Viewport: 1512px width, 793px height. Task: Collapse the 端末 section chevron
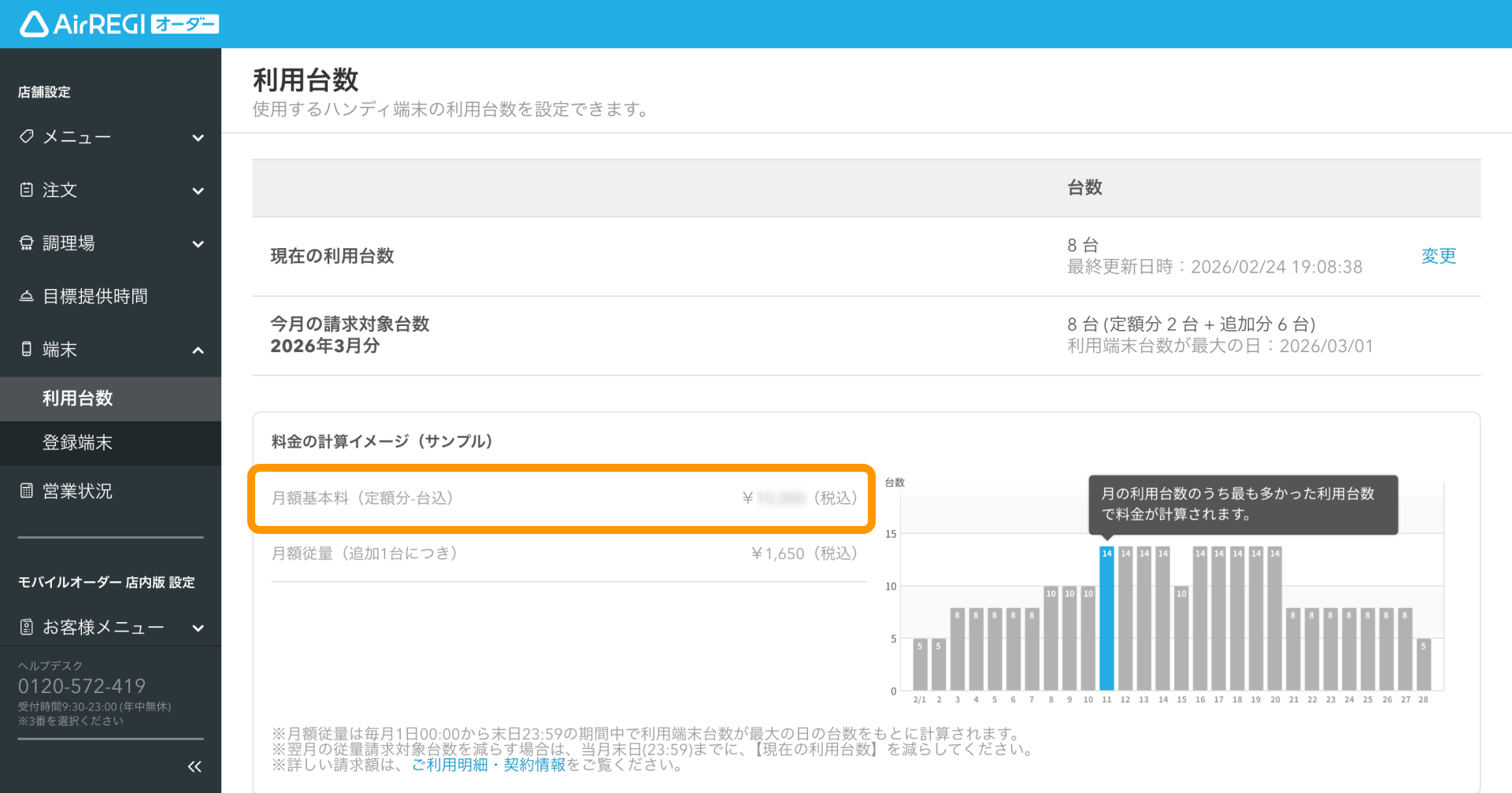(198, 350)
